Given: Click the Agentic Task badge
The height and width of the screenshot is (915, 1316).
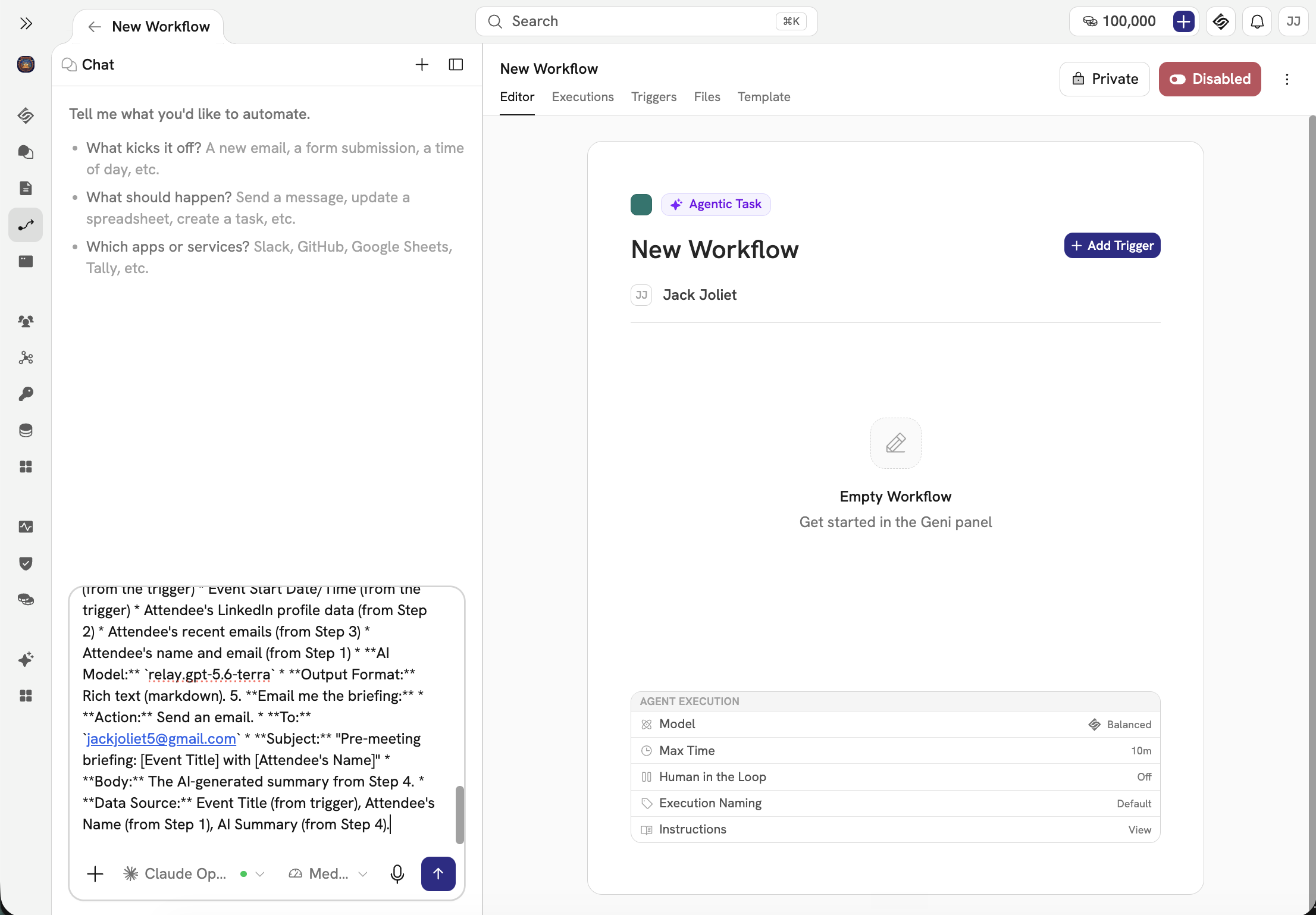Looking at the screenshot, I should pos(715,204).
